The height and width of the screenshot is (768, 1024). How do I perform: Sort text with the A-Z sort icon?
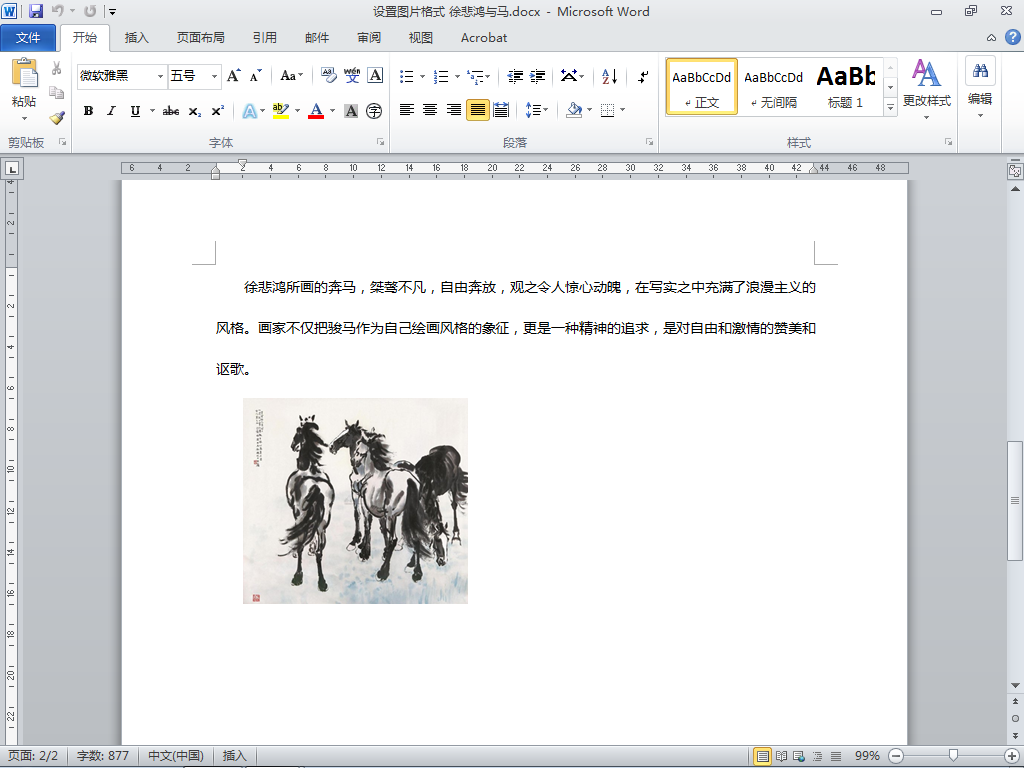tap(609, 76)
